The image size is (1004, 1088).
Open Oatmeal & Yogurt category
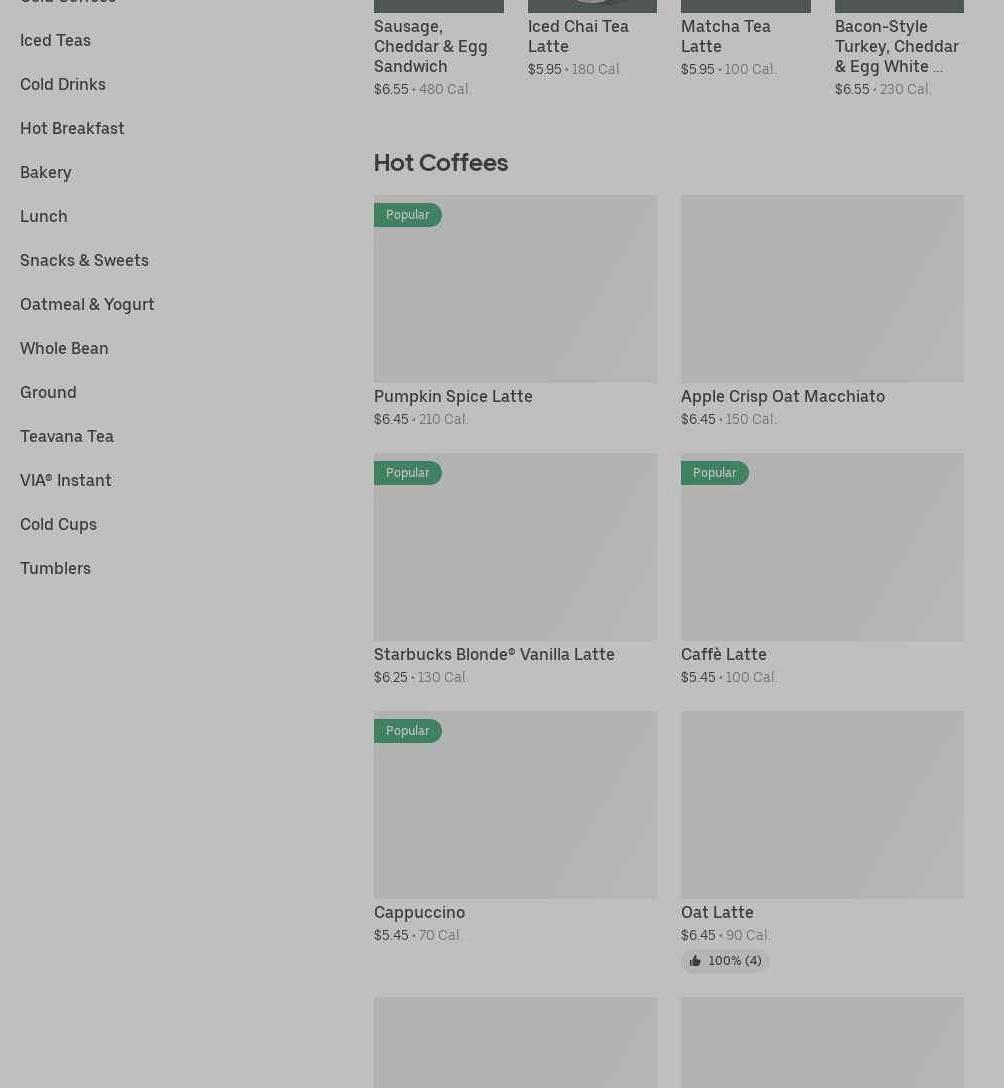coord(87,304)
